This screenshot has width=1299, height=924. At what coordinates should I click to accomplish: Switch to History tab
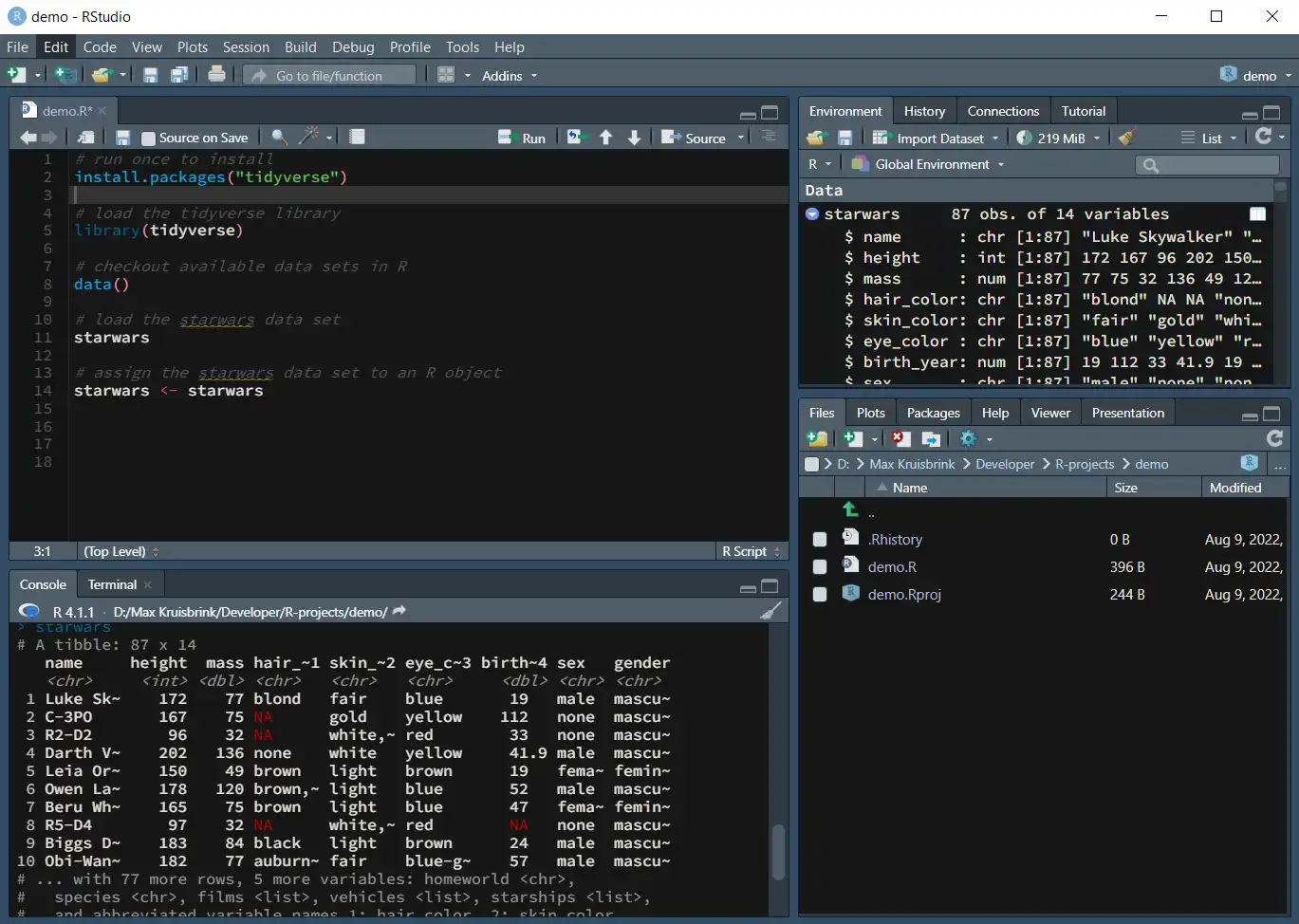tap(924, 111)
